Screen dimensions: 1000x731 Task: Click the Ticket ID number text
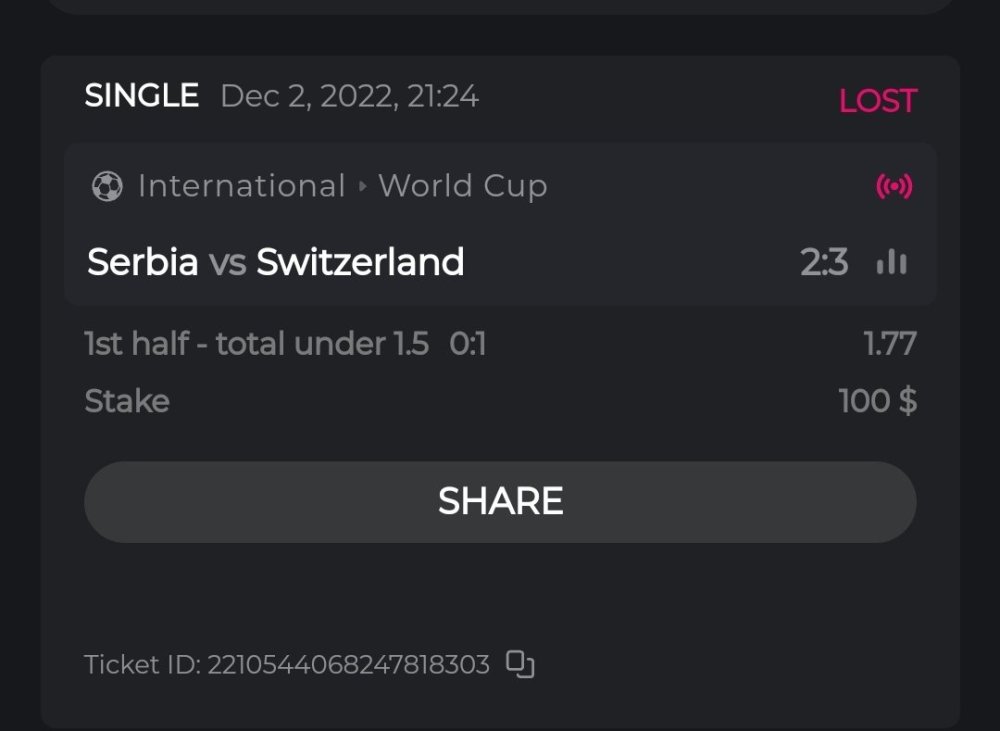coord(348,665)
